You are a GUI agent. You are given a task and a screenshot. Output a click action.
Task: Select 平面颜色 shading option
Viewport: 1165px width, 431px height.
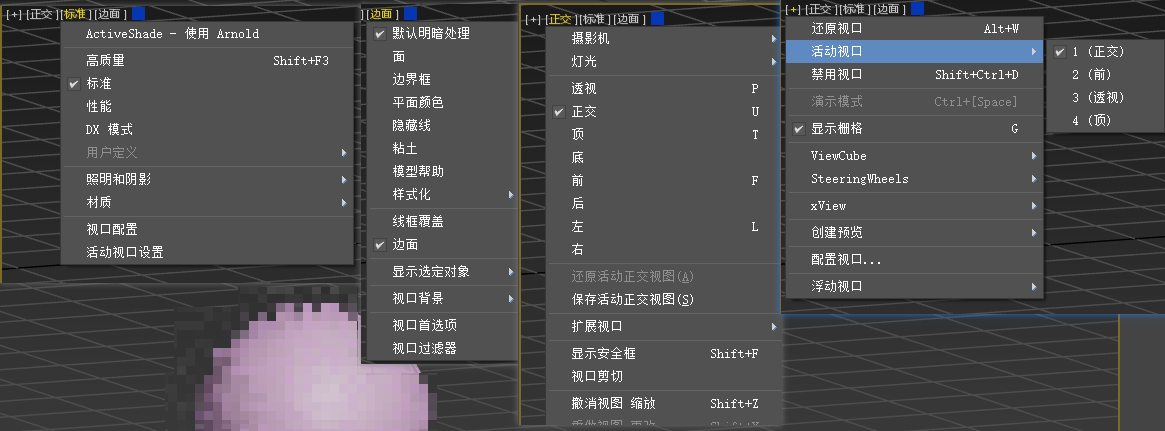click(441, 103)
